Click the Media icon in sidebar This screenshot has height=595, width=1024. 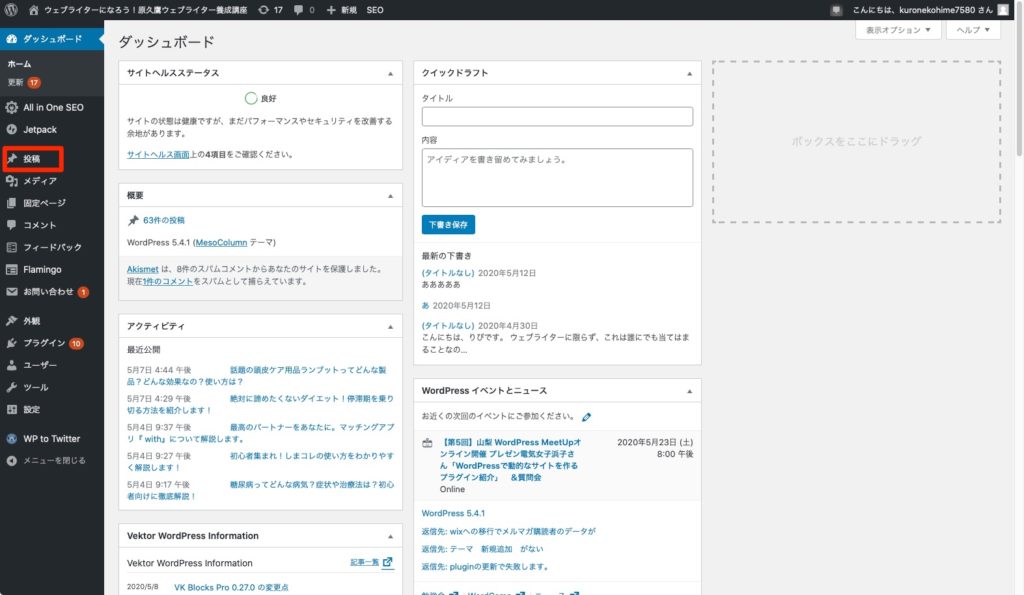tap(11, 181)
